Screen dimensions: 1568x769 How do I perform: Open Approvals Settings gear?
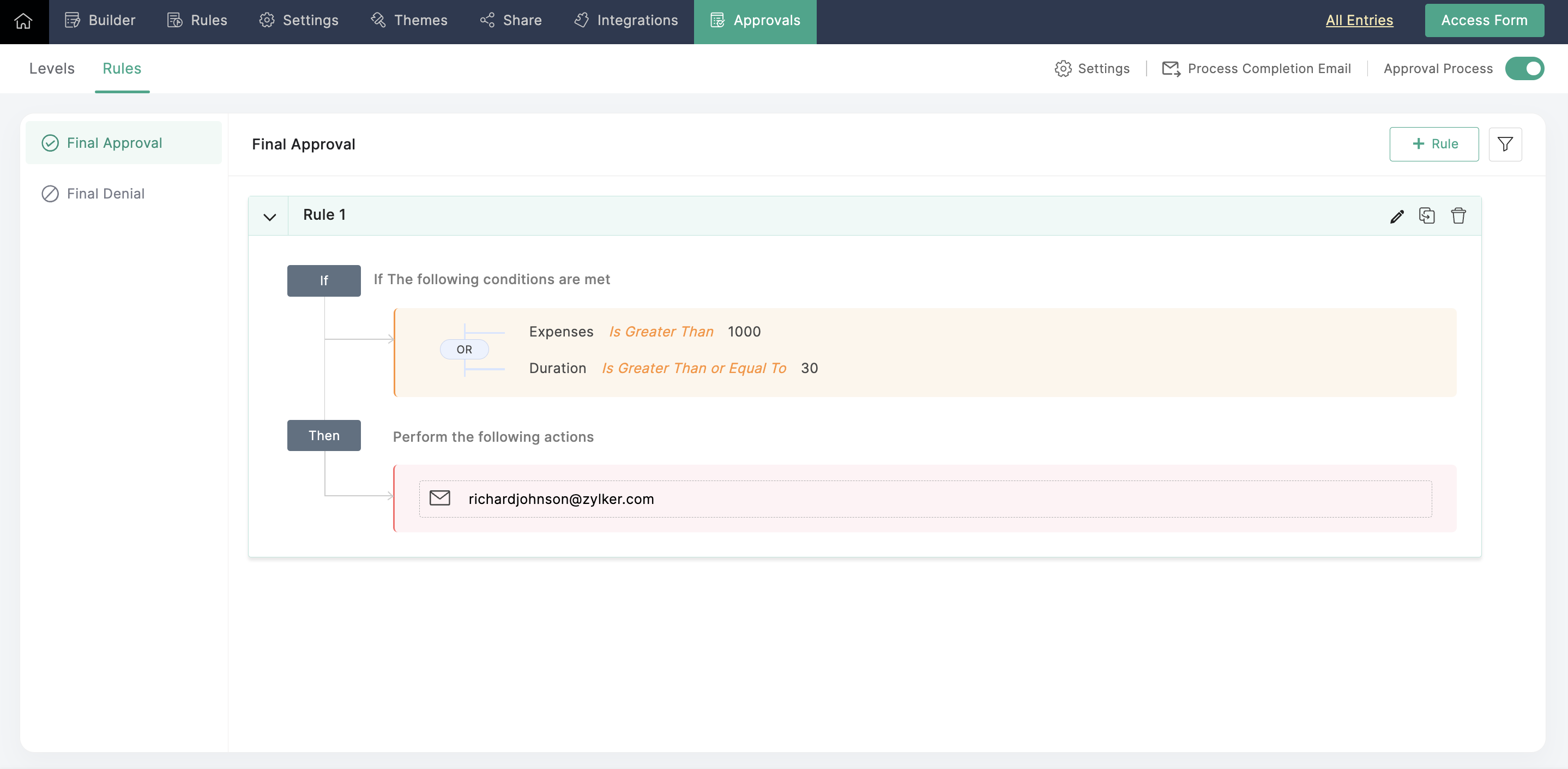[x=1092, y=69]
